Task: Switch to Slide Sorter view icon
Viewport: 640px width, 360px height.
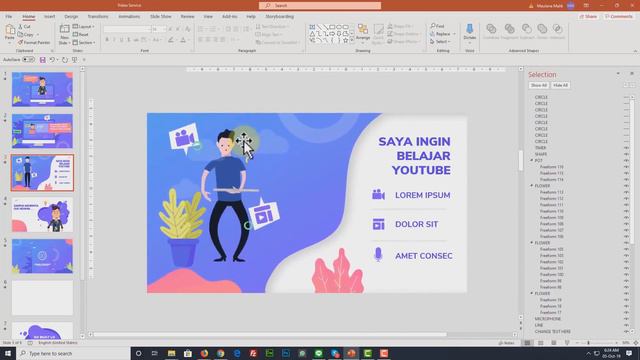Action: pos(540,343)
